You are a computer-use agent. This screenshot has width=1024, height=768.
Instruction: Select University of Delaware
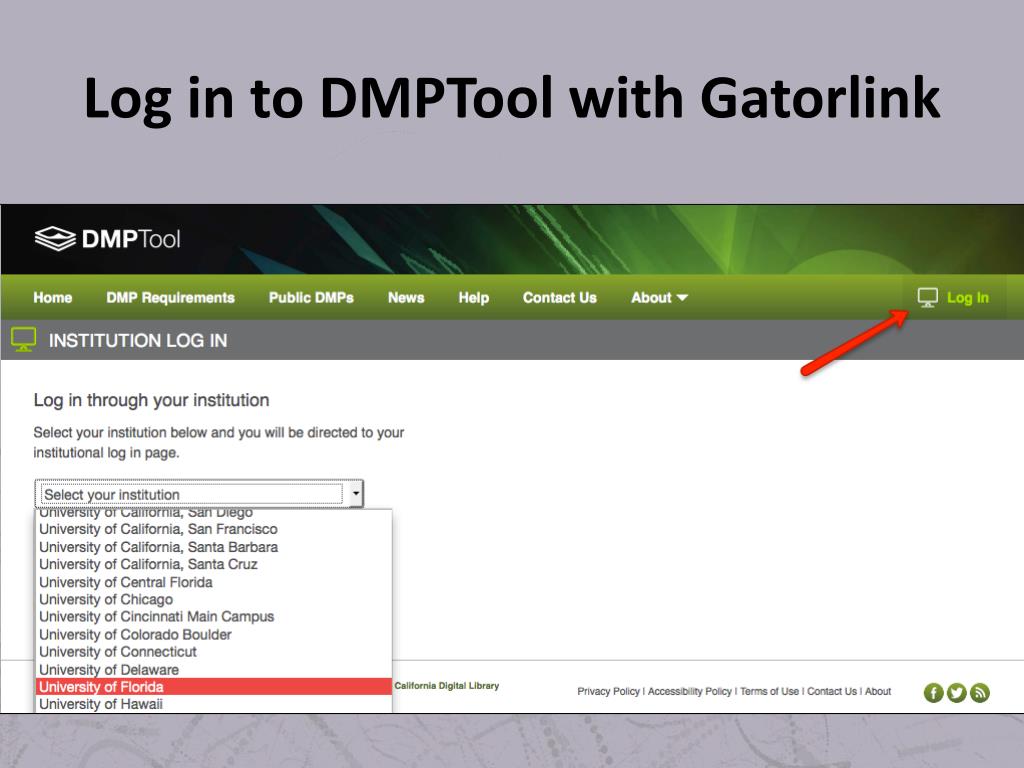(x=213, y=669)
